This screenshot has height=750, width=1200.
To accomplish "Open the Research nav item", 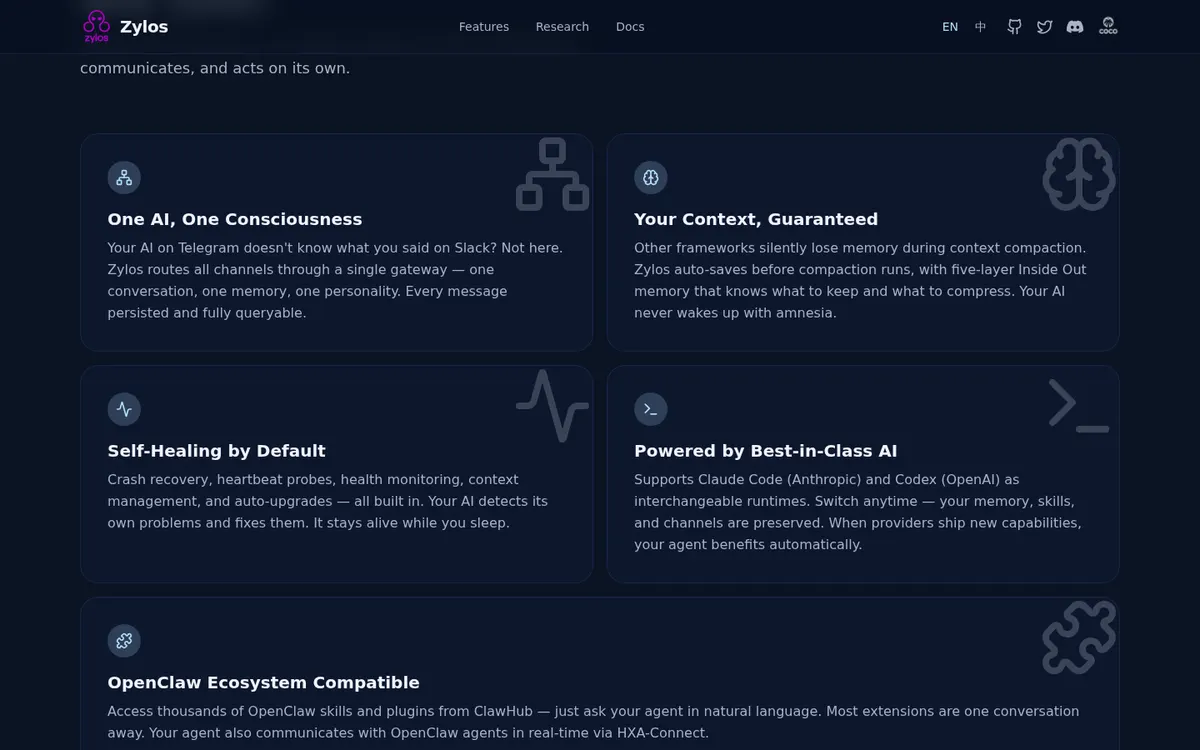I will coord(562,27).
